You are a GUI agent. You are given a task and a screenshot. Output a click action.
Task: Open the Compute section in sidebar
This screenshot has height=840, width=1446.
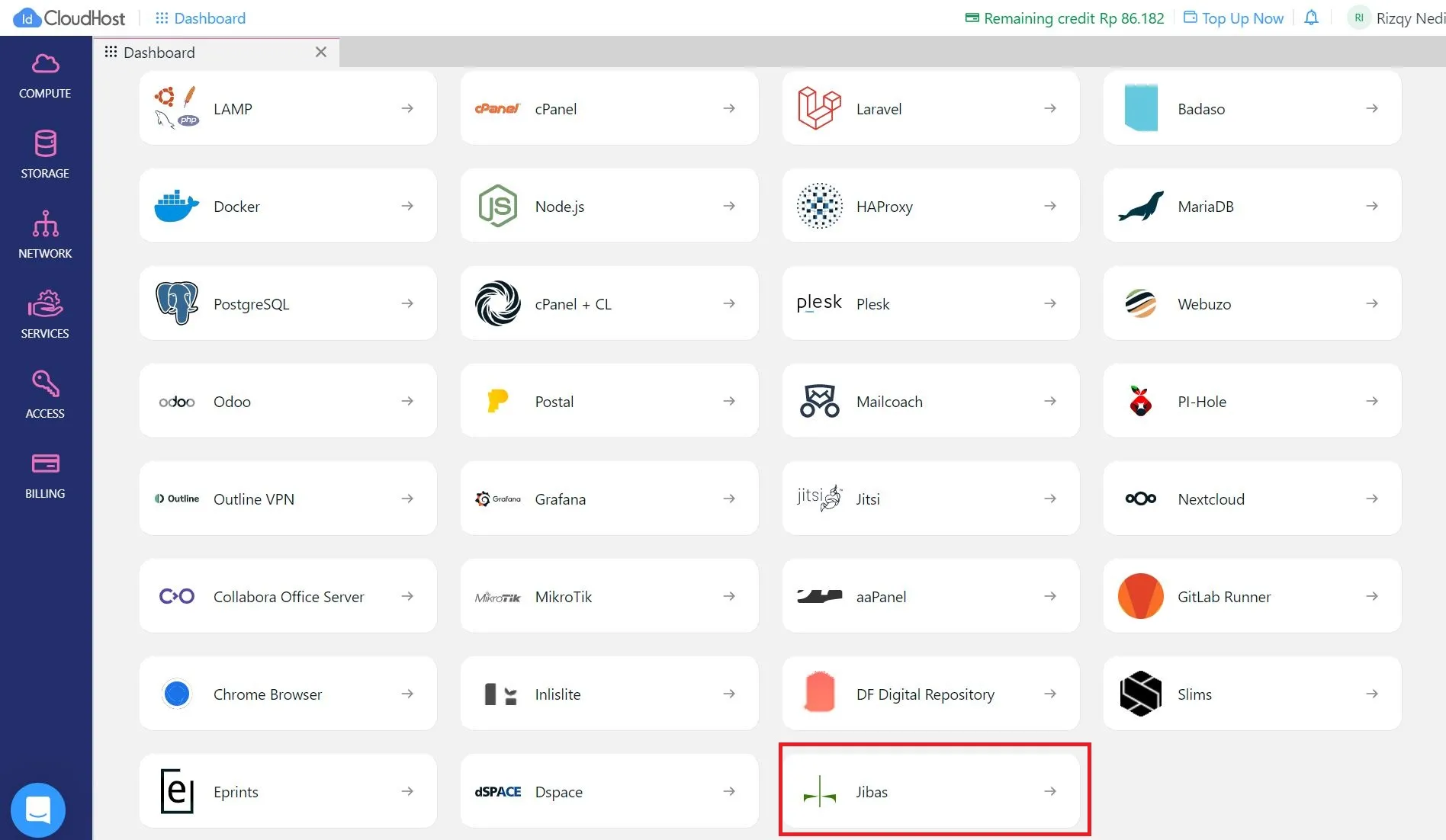45,76
